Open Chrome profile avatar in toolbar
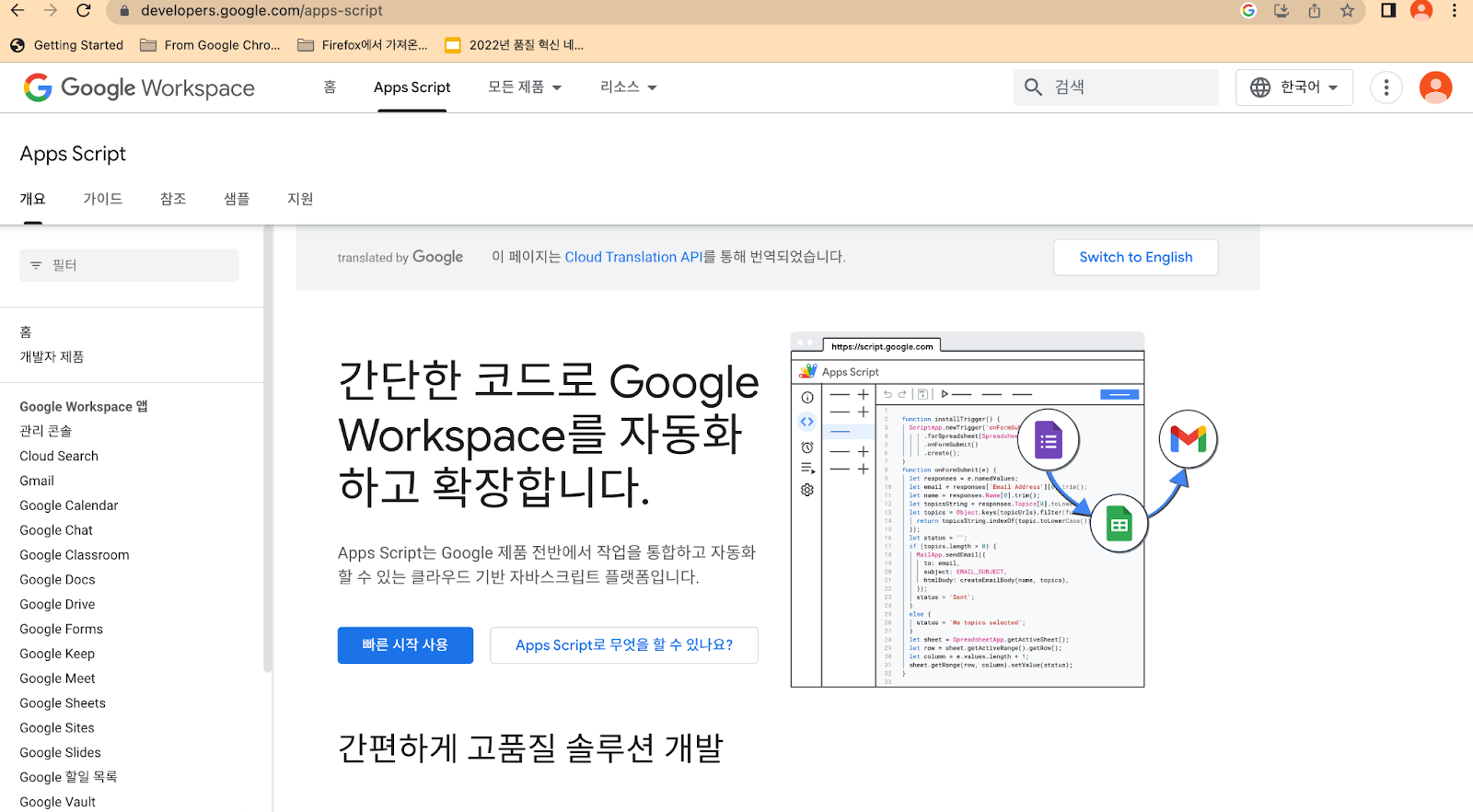The width and height of the screenshot is (1473, 812). pyautogui.click(x=1421, y=11)
